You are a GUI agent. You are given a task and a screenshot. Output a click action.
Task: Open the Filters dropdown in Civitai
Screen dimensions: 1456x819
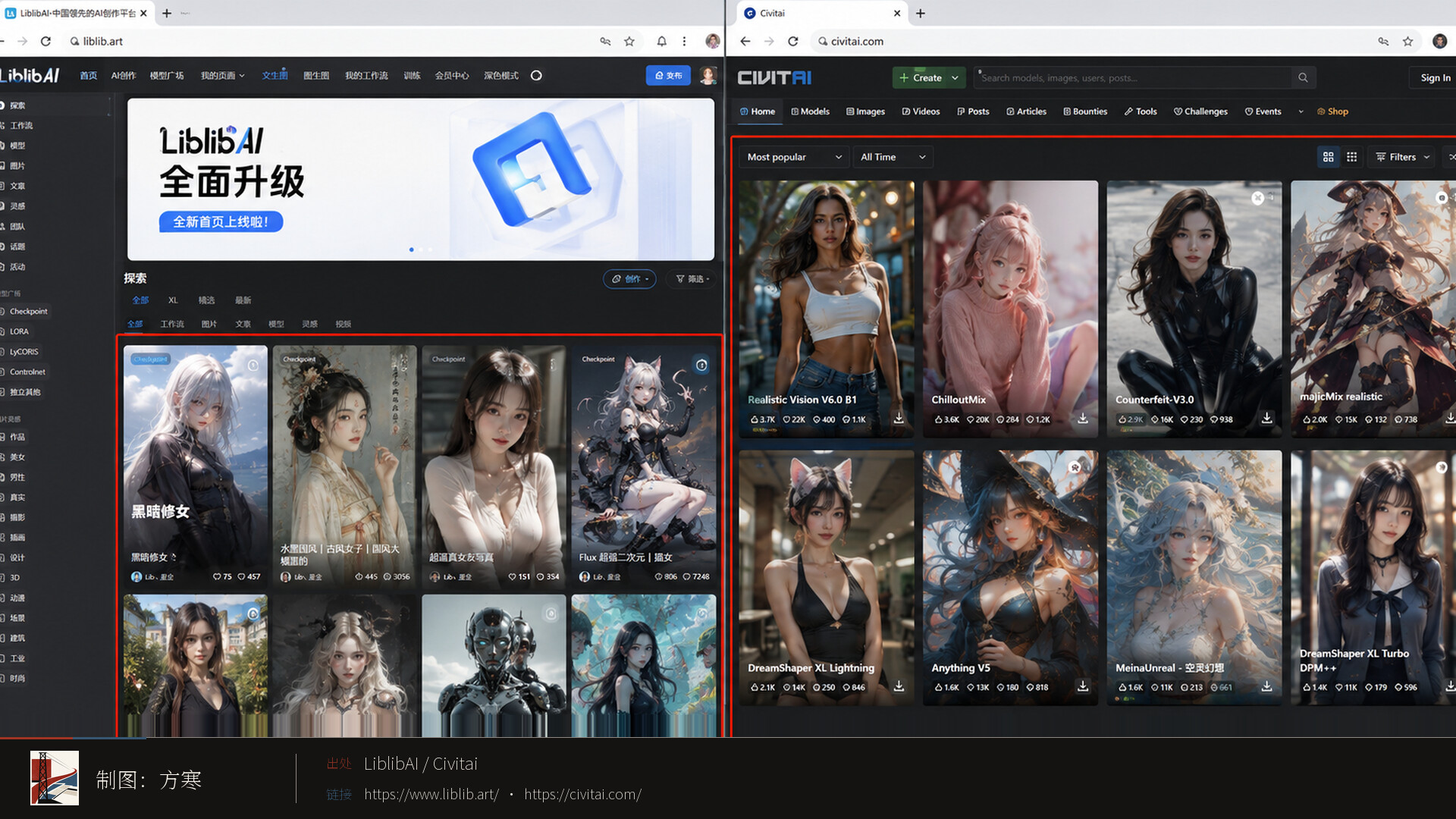click(1402, 157)
